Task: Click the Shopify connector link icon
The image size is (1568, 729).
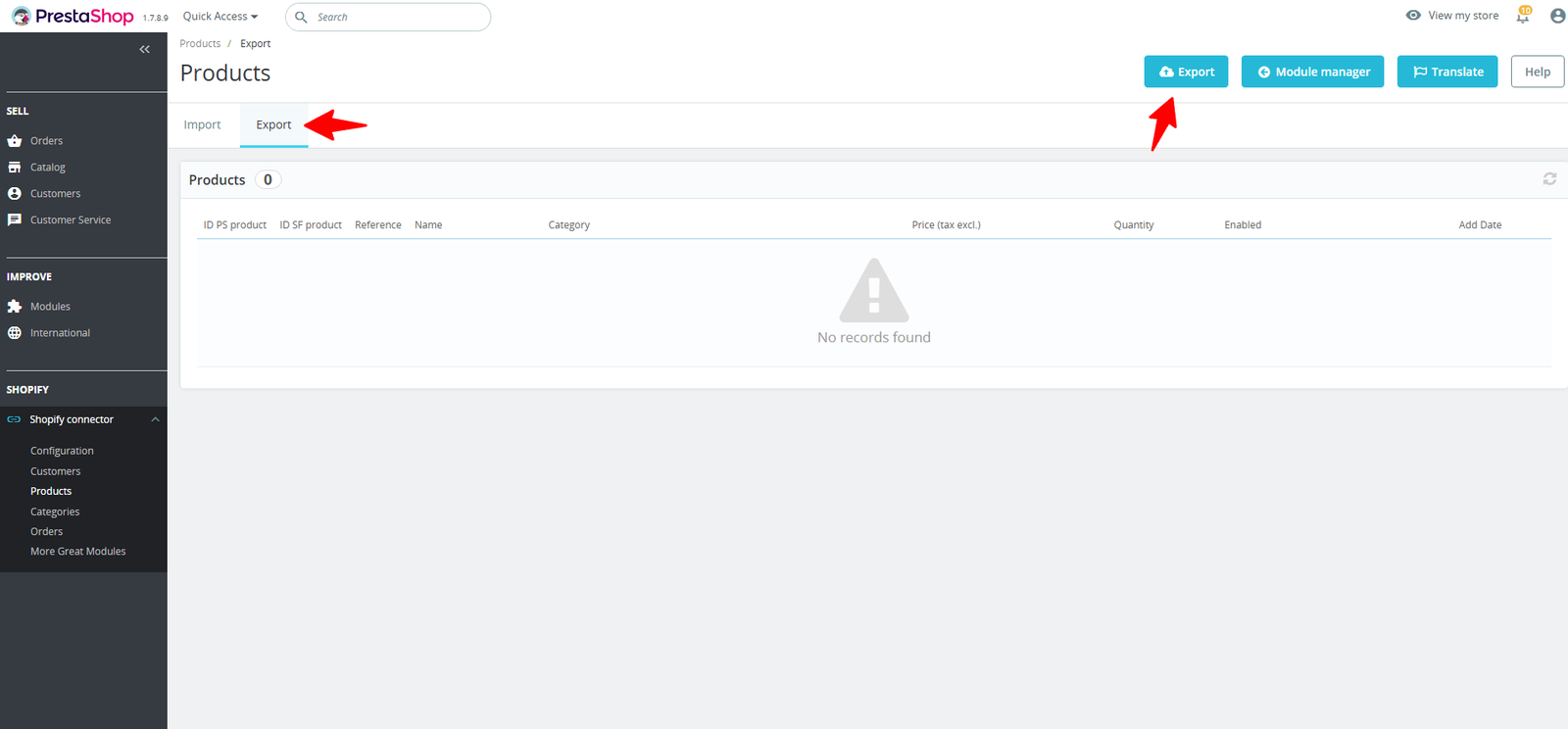Action: 14,419
